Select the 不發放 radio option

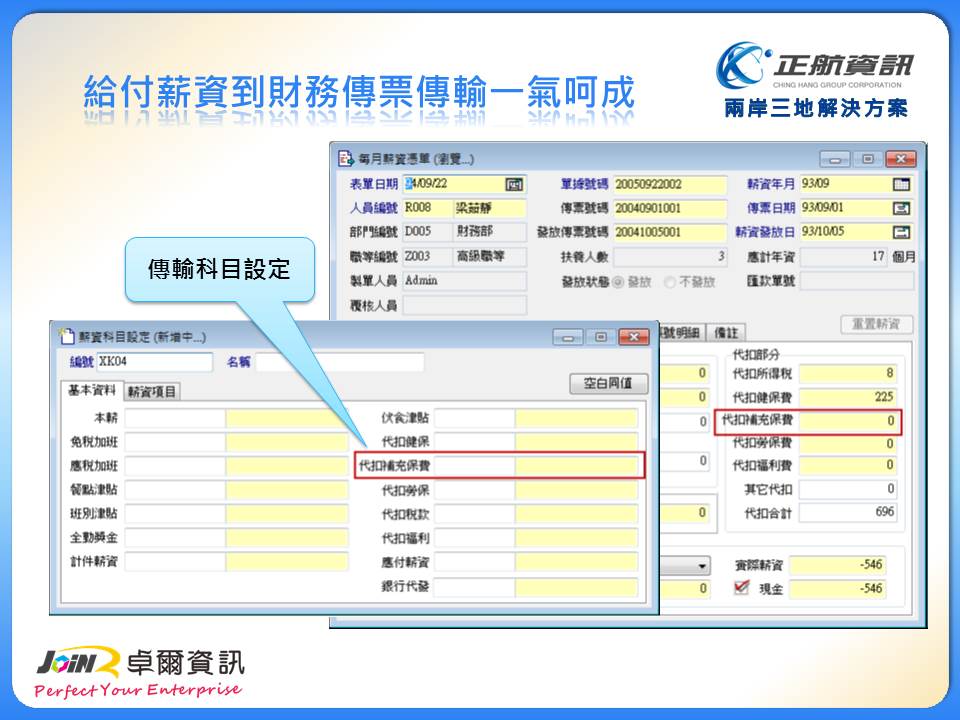click(669, 282)
